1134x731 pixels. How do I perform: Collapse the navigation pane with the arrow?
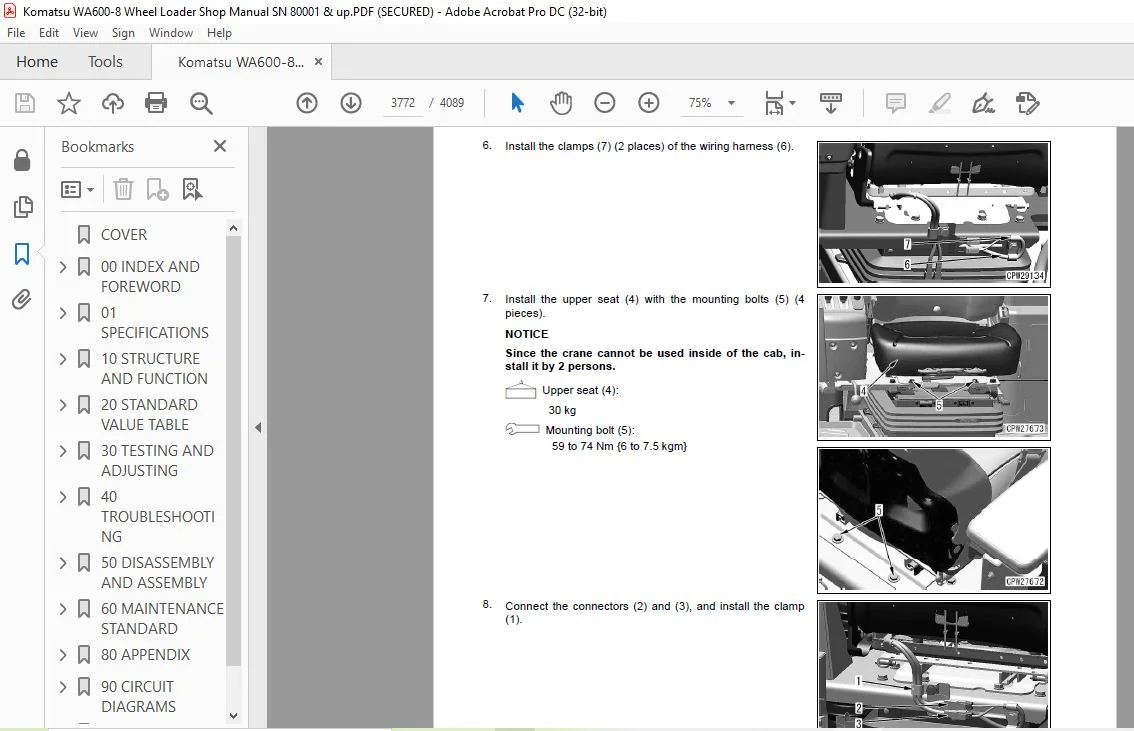tap(257, 427)
